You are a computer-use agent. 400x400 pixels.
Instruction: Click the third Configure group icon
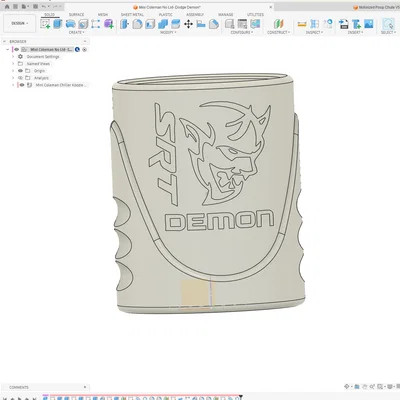255,24
